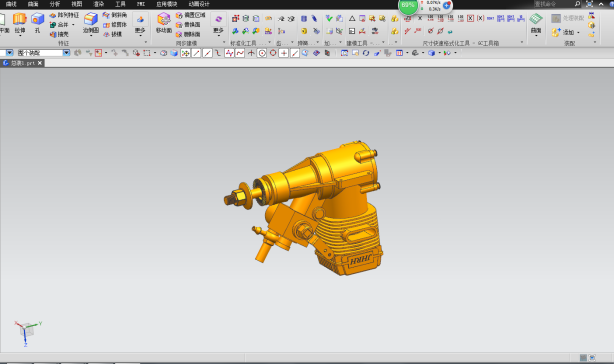Click the 偏置区域 offset region icon

[x=179, y=15]
